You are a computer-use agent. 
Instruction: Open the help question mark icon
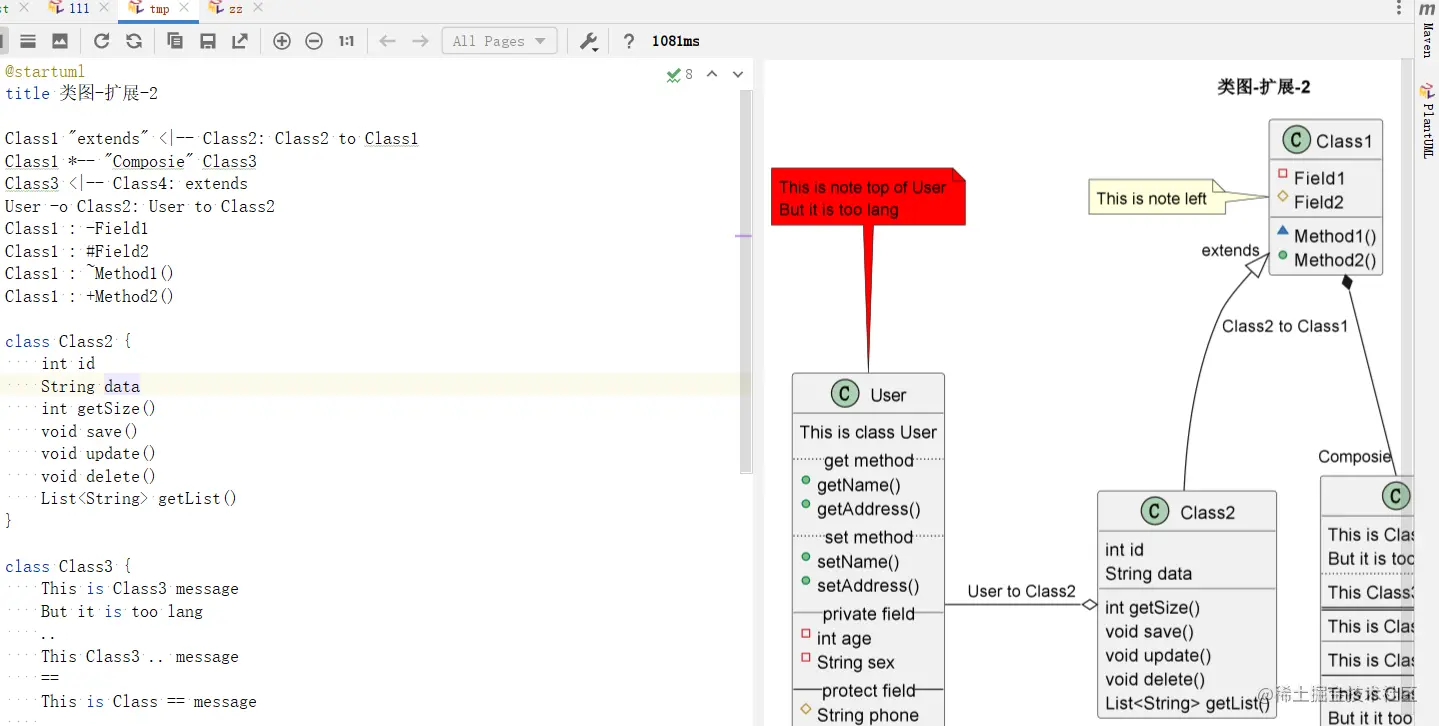pyautogui.click(x=628, y=41)
